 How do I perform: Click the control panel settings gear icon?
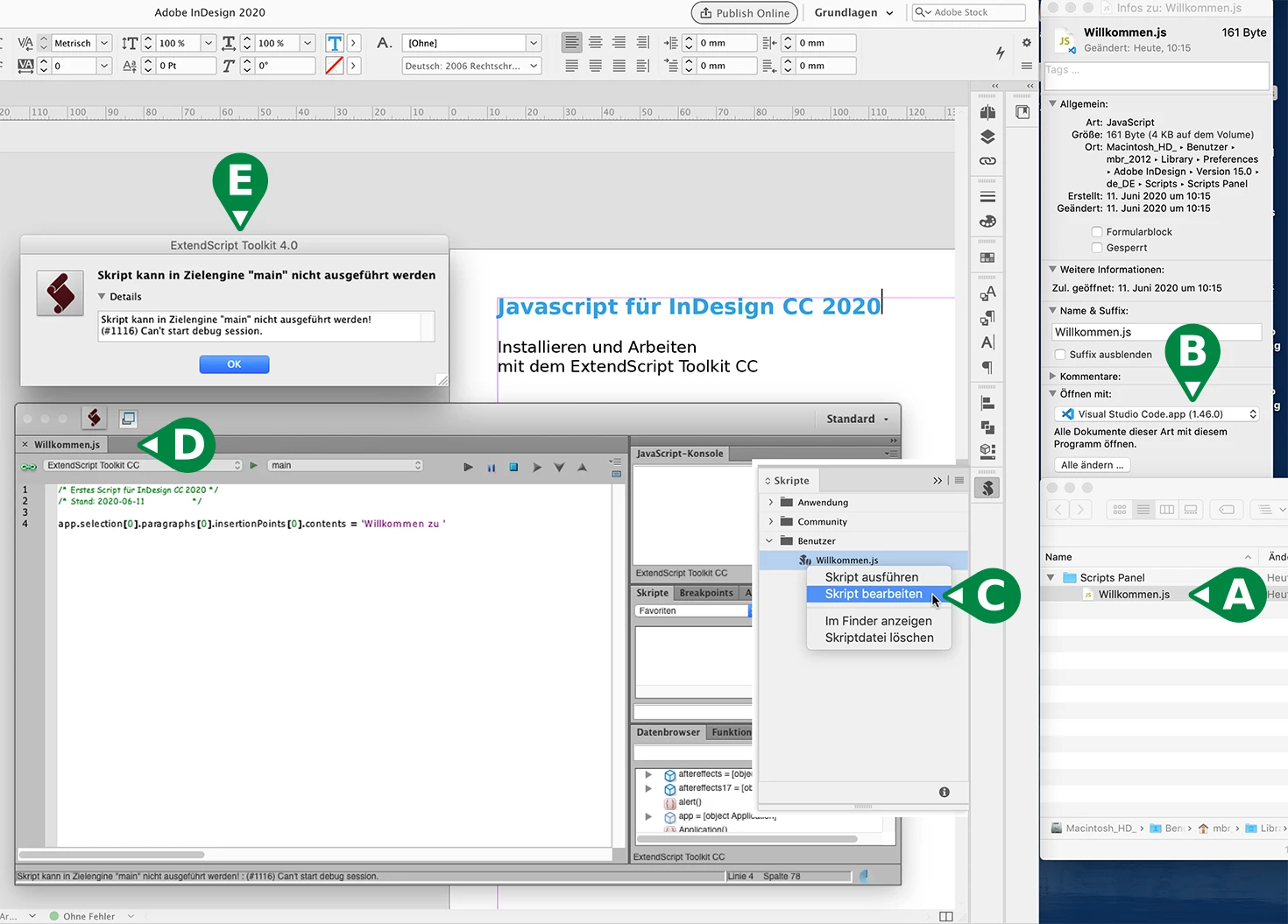coord(1027,42)
